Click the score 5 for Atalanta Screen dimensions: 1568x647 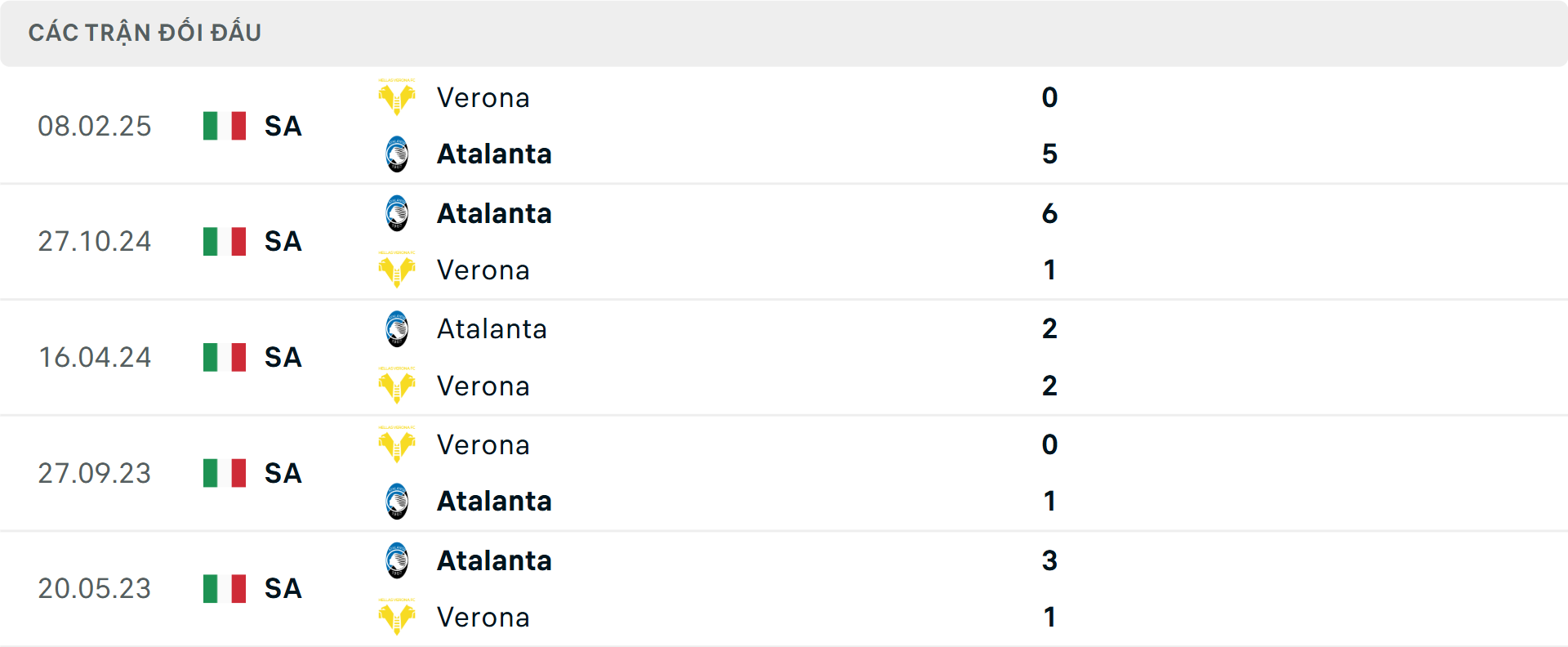coord(1050,154)
